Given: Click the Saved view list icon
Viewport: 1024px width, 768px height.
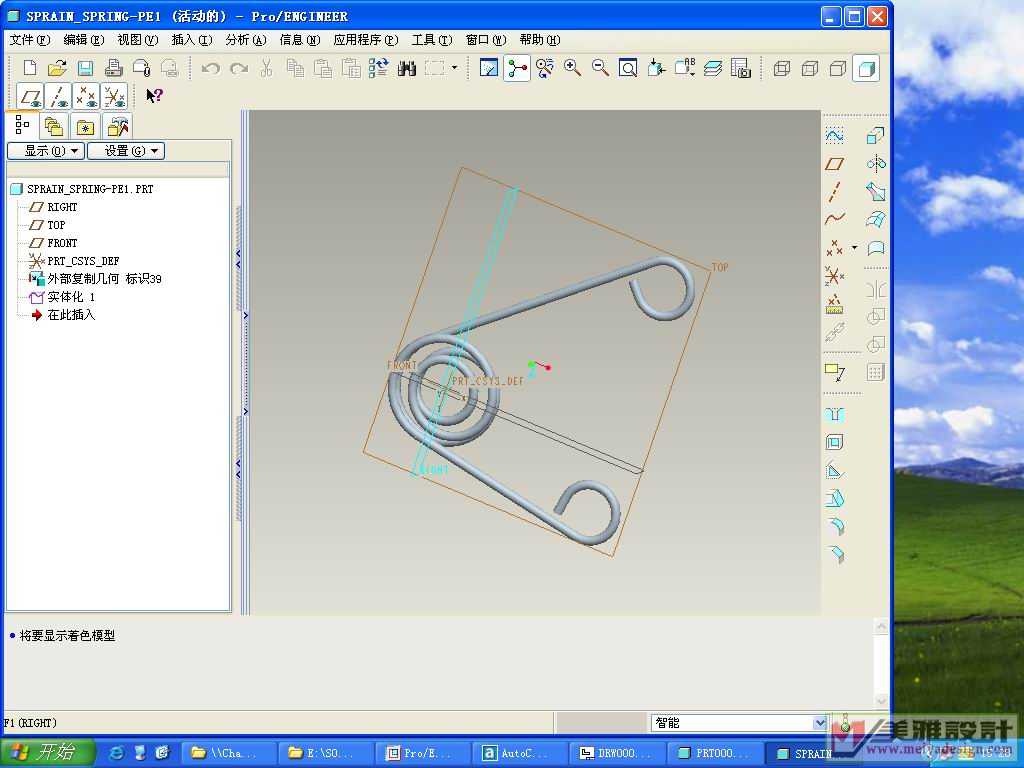Looking at the screenshot, I should [x=685, y=68].
